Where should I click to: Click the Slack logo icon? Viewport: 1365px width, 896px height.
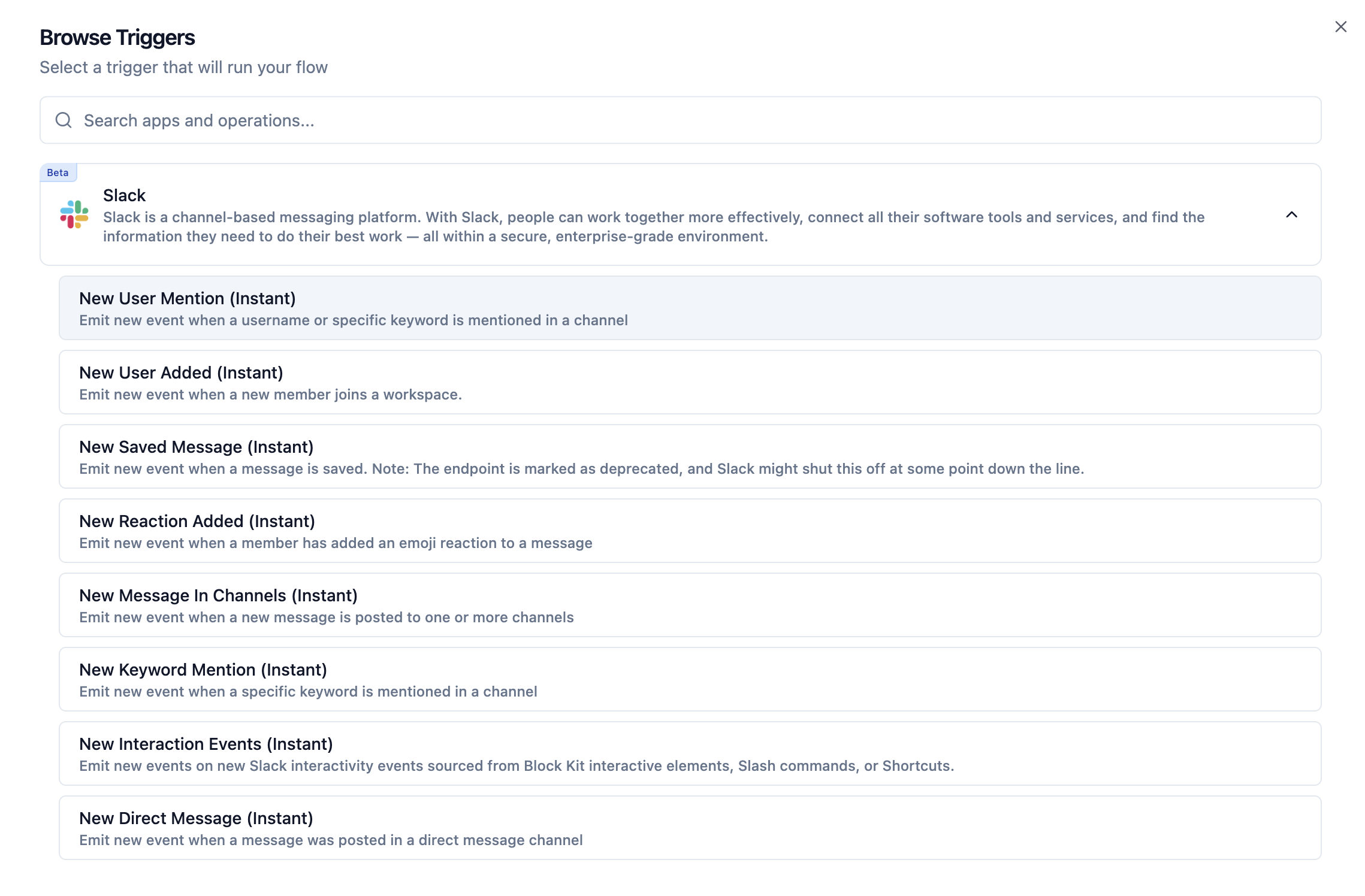[74, 214]
